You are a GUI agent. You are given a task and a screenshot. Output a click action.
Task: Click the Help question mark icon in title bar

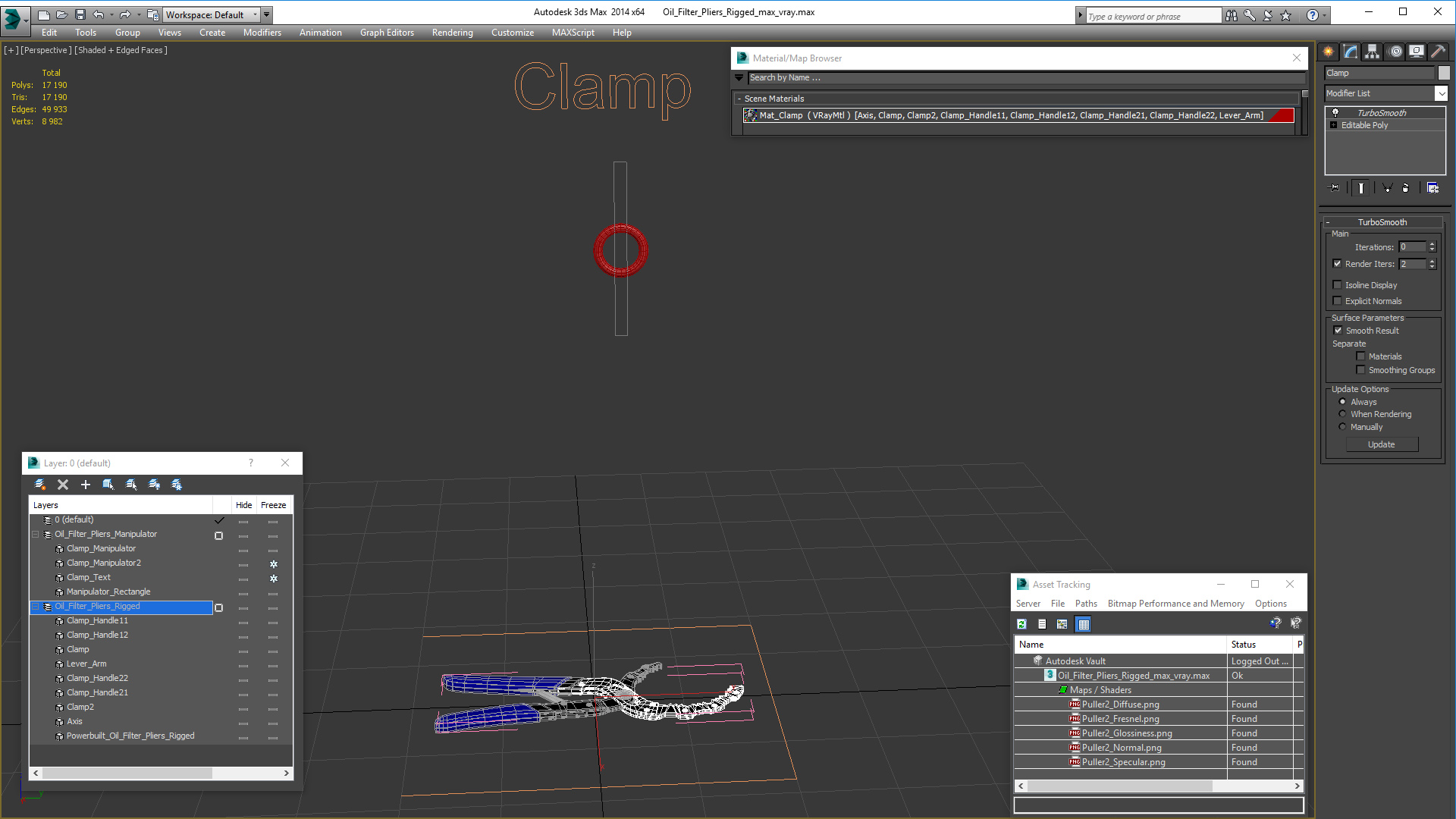(x=1312, y=15)
